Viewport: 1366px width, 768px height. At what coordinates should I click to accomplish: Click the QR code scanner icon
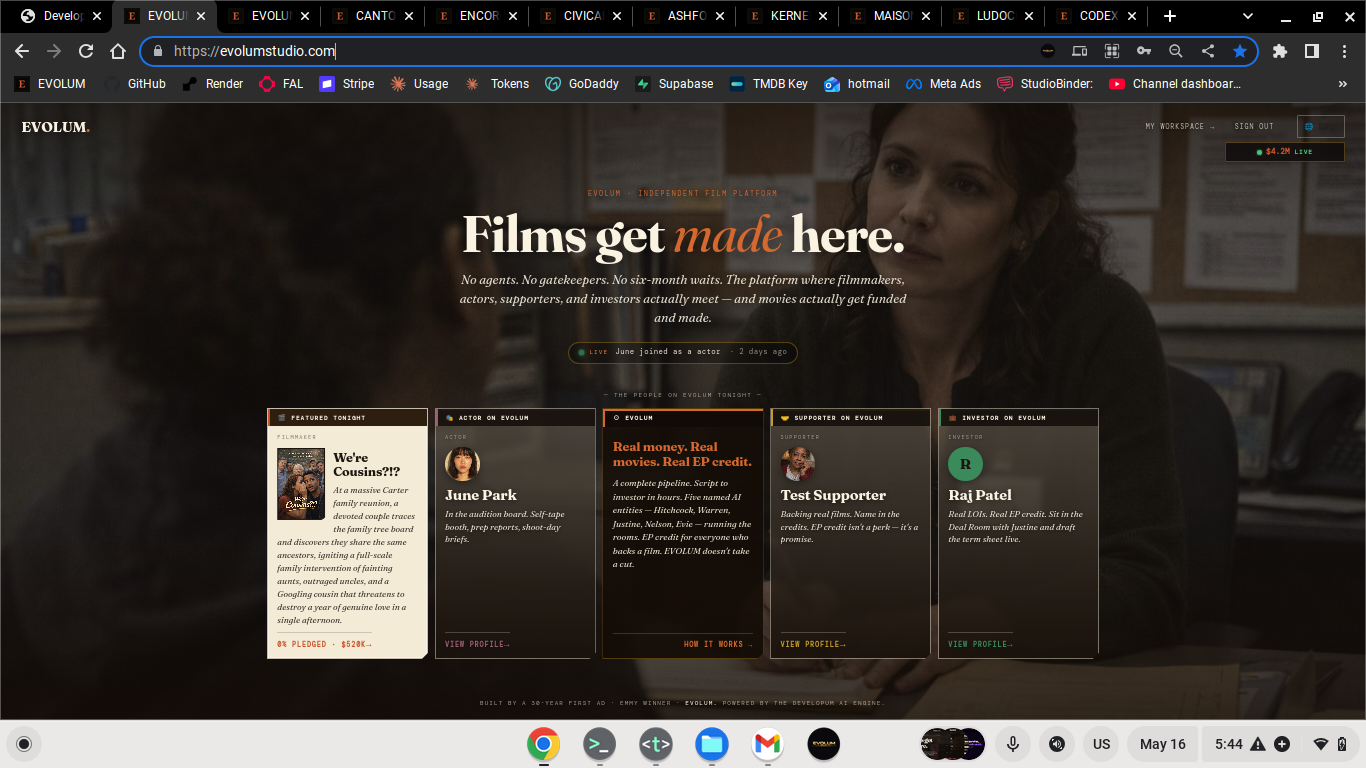coord(1112,51)
